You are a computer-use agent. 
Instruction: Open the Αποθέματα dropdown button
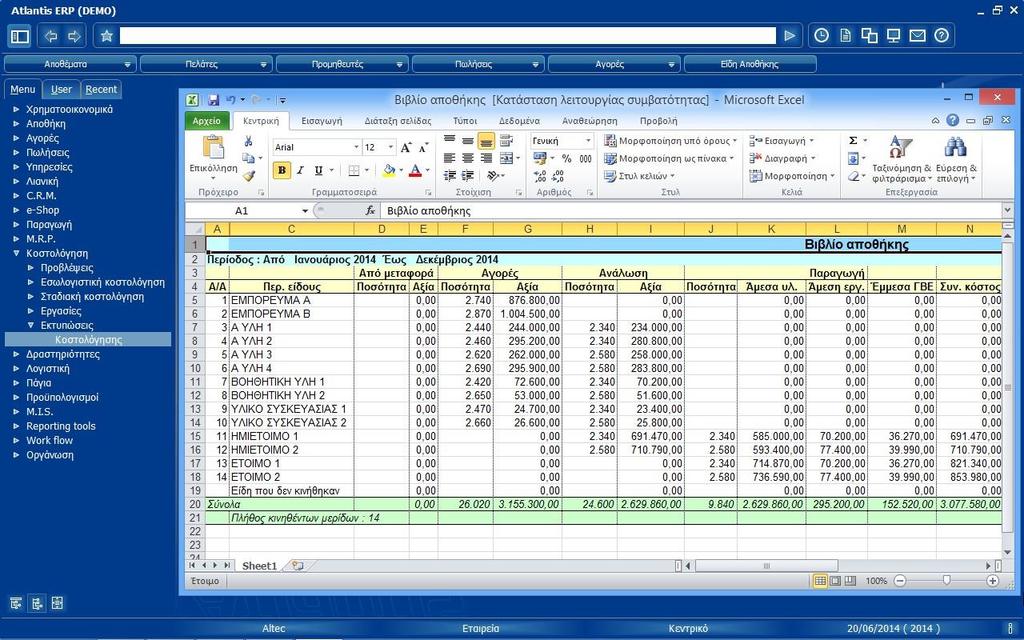click(71, 64)
